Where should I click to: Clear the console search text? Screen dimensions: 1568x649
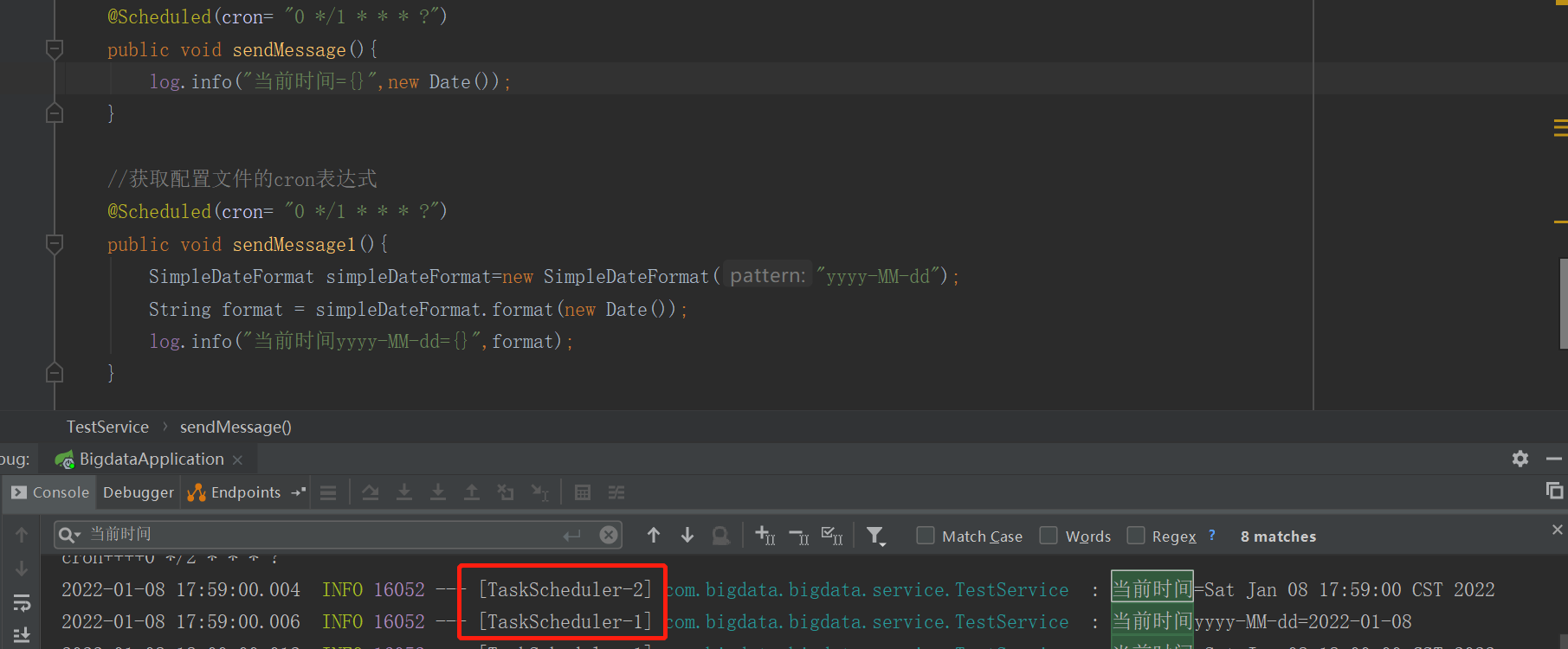[609, 535]
